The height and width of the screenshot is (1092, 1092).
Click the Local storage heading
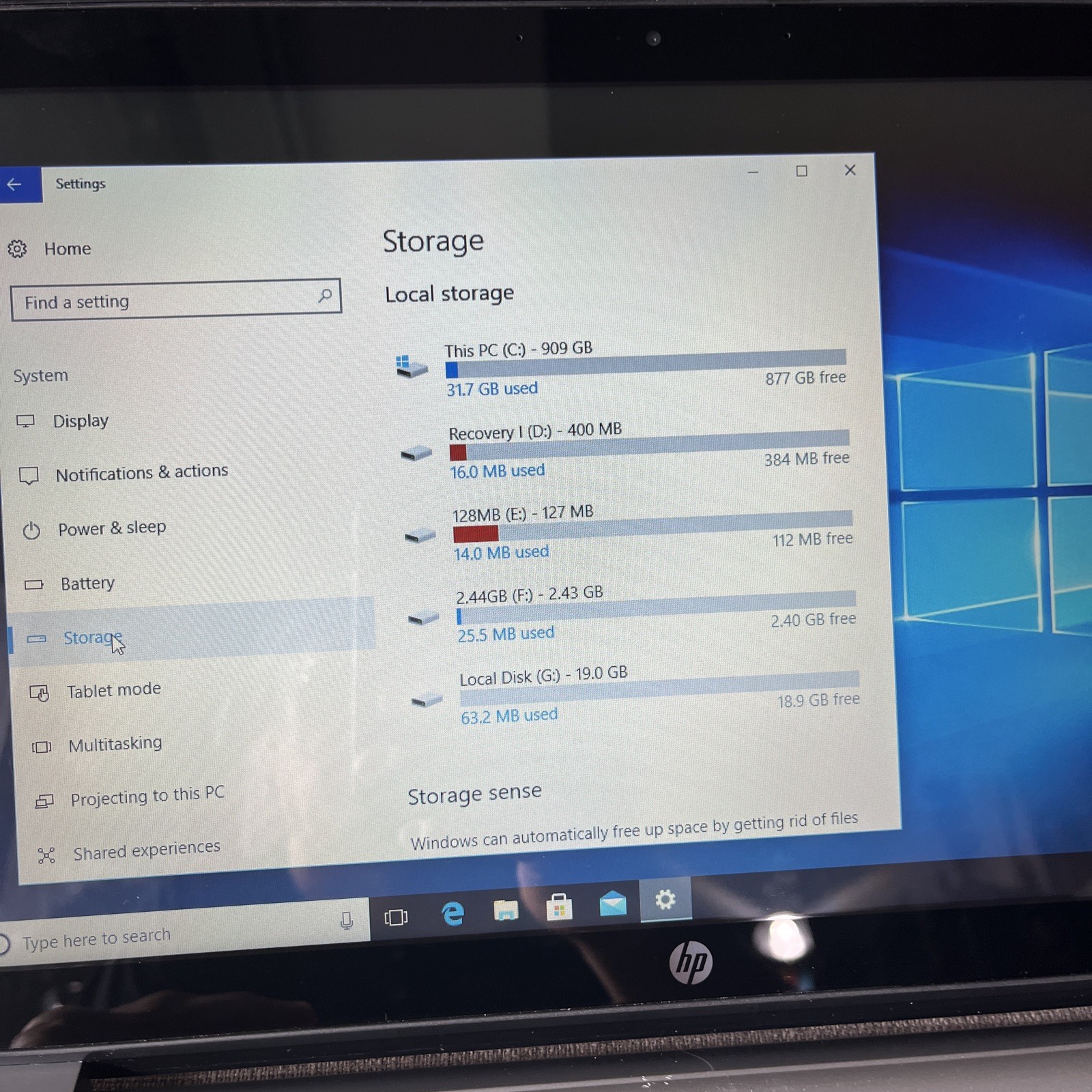[449, 294]
